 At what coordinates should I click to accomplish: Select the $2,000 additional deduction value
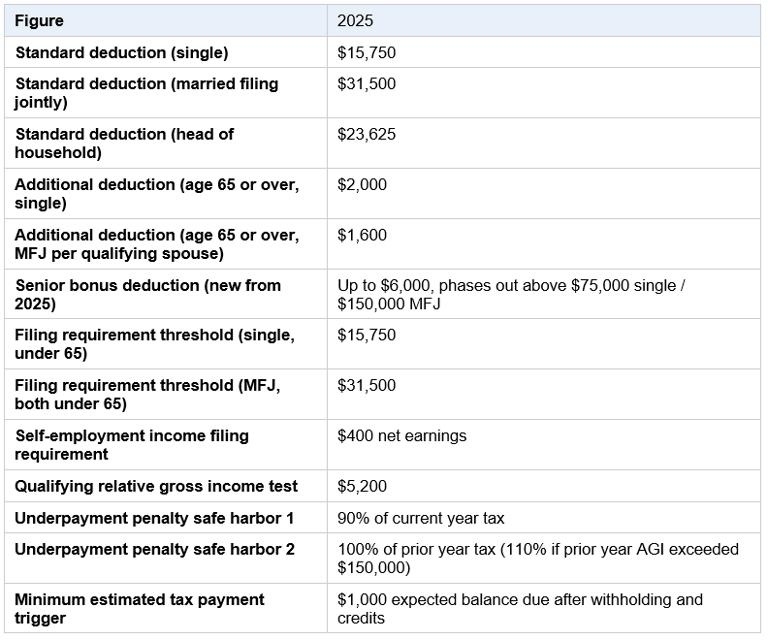tap(362, 185)
